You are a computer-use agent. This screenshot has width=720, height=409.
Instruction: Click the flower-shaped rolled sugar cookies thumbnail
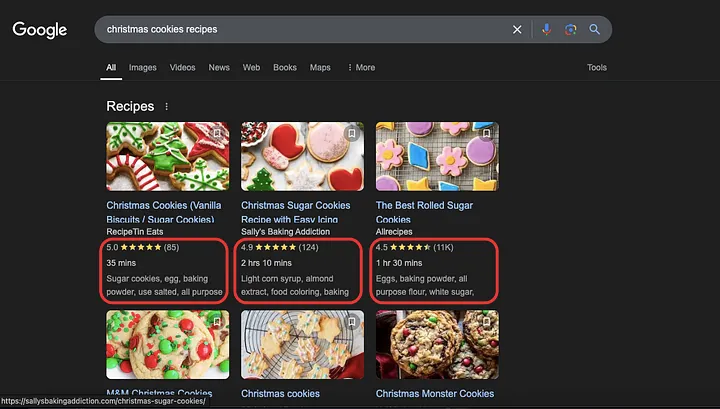[437, 156]
